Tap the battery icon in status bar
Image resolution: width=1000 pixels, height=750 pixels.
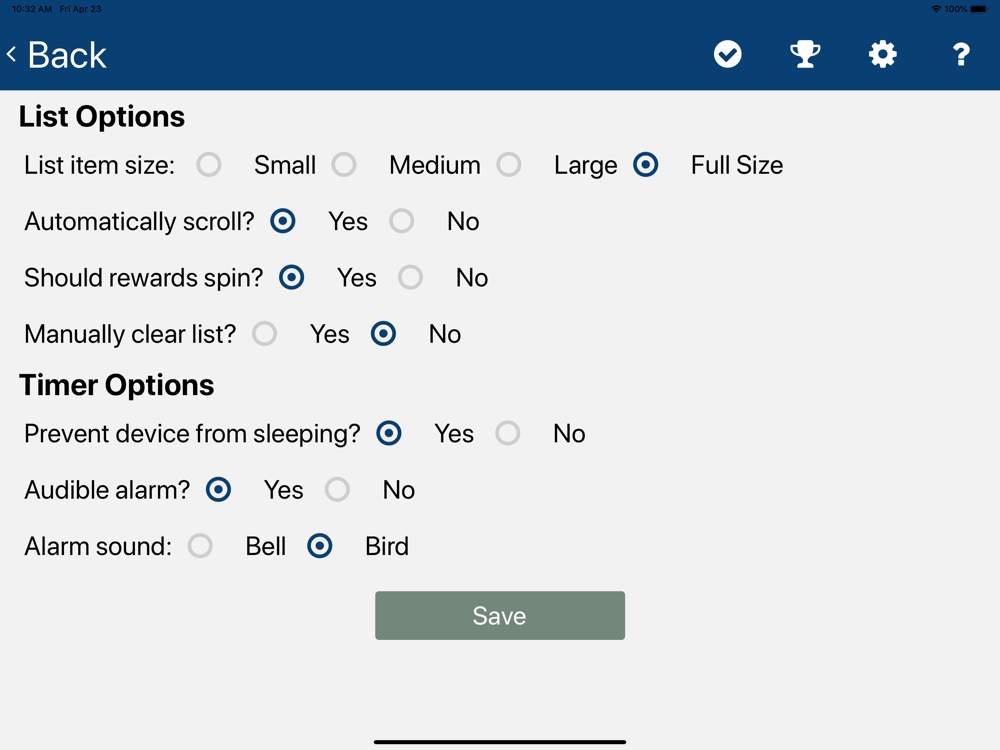click(x=979, y=9)
